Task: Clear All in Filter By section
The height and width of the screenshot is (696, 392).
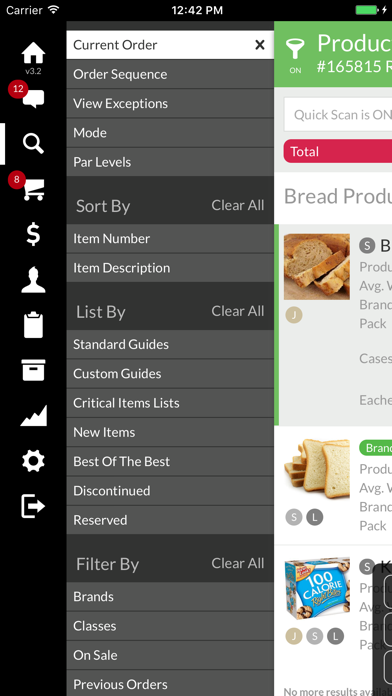Action: pos(238,563)
